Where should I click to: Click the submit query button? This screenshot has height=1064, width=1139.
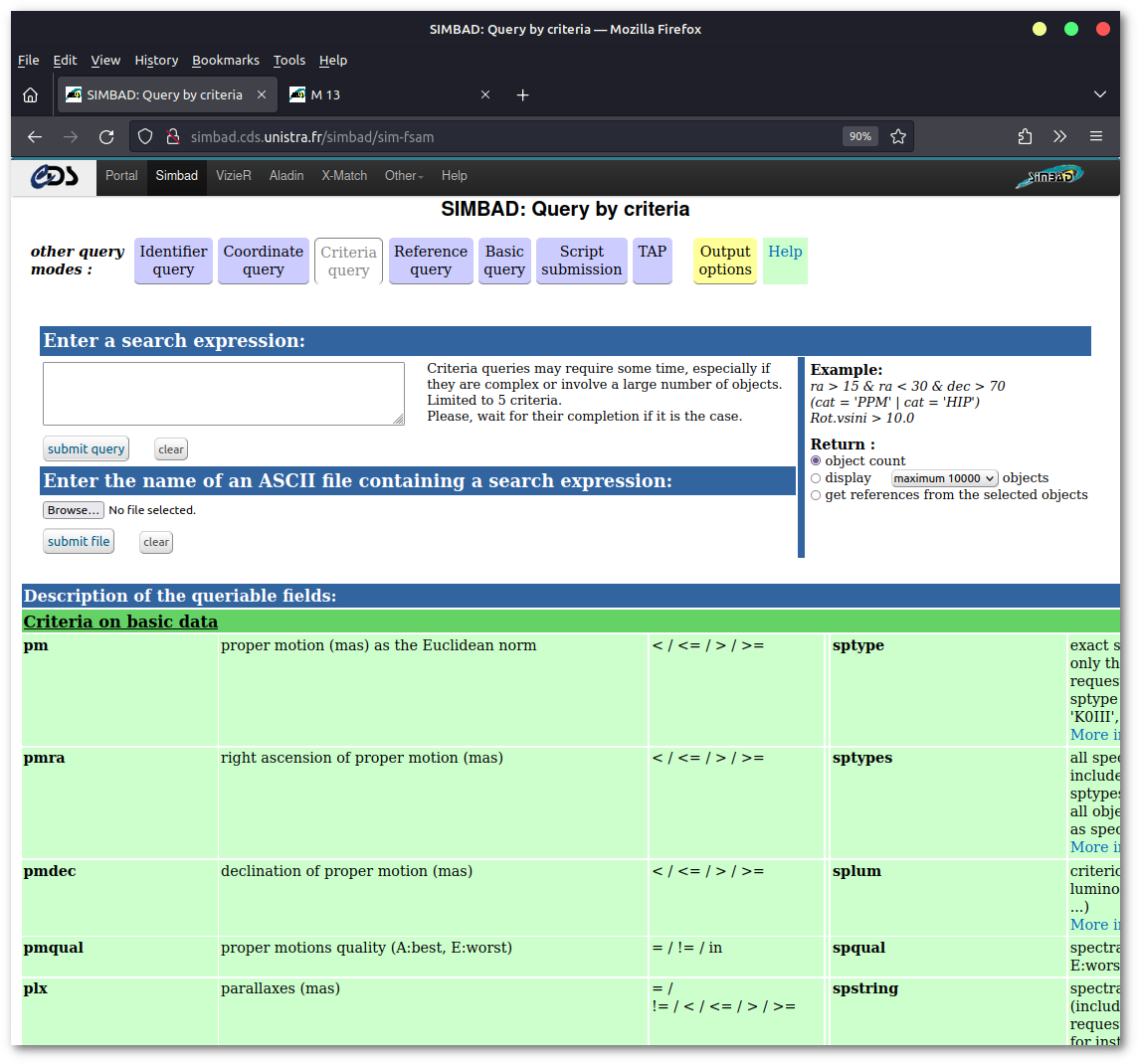click(x=86, y=448)
